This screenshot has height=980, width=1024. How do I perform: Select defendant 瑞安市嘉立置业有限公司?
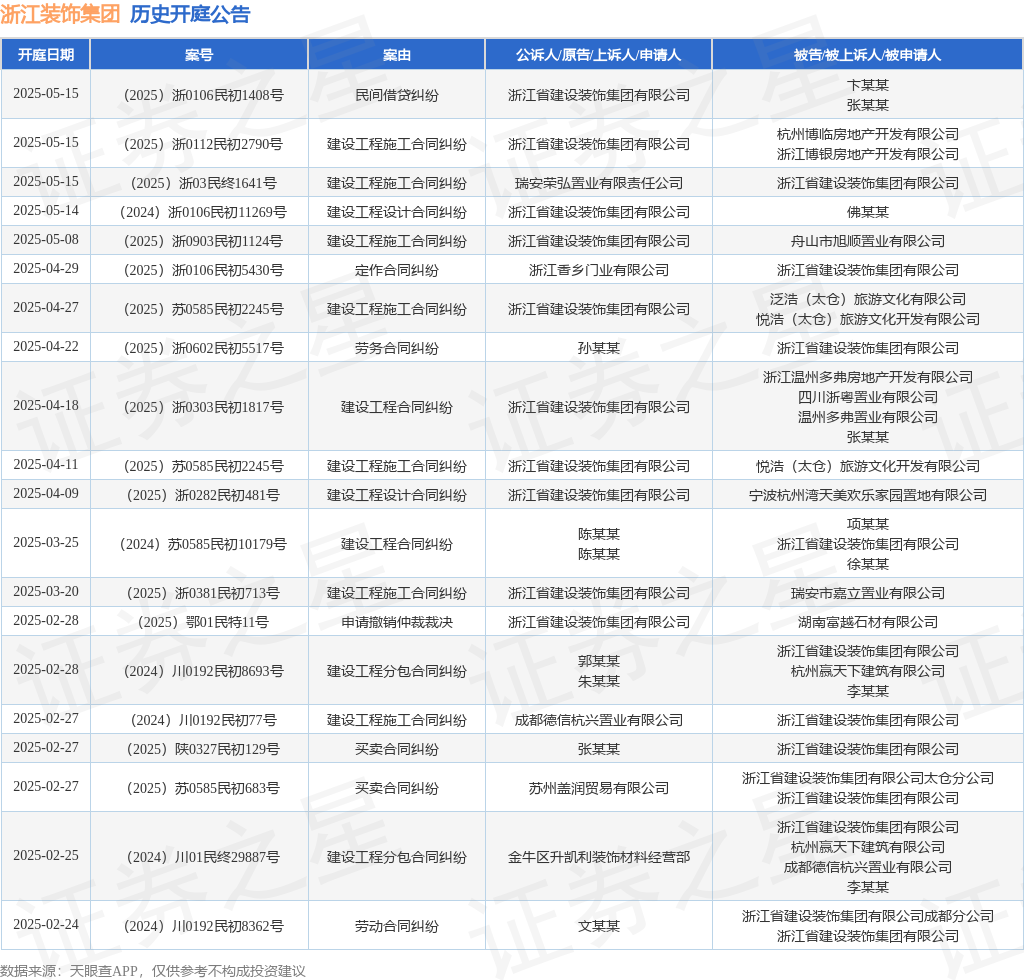867,593
